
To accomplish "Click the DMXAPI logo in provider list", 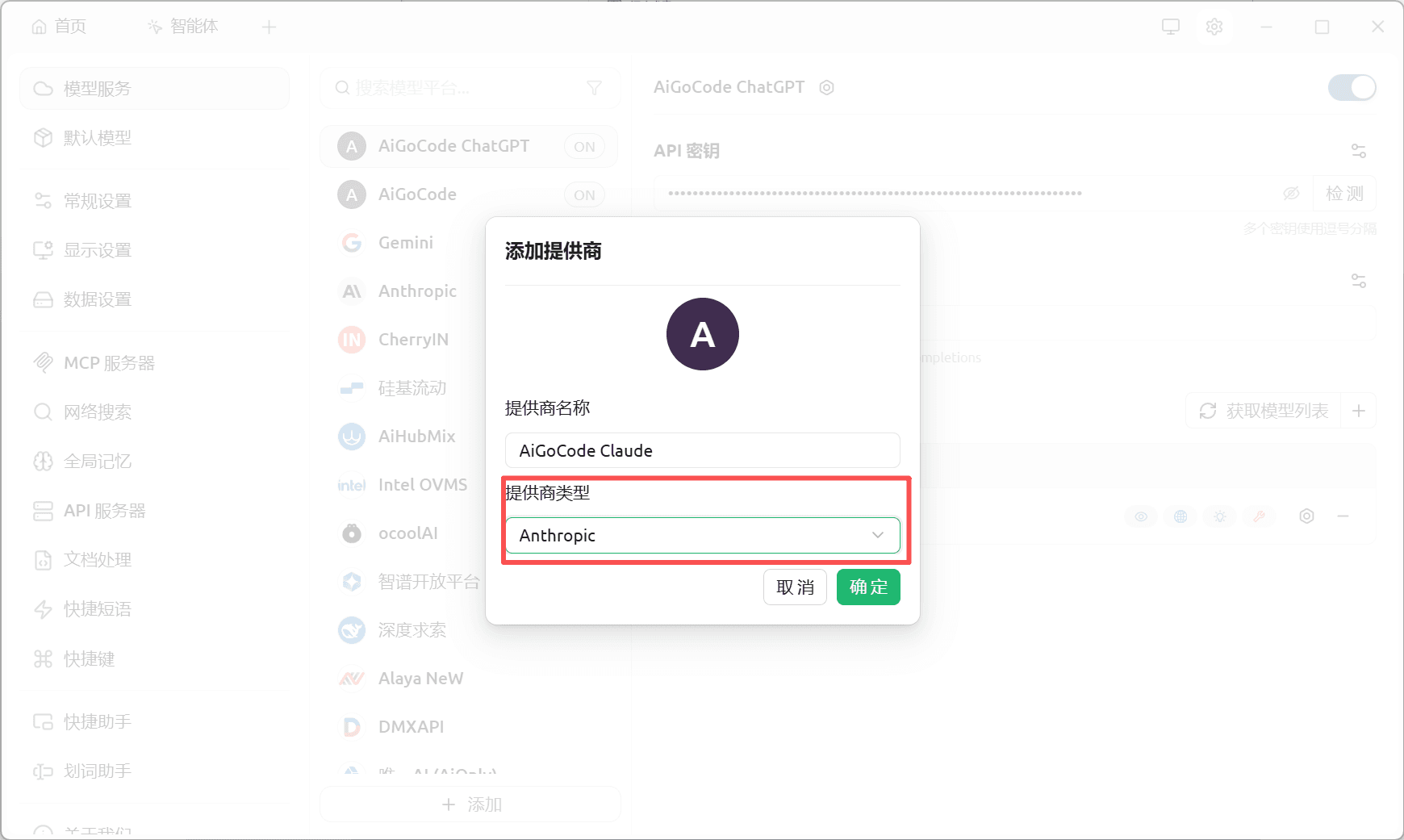I will tap(352, 727).
